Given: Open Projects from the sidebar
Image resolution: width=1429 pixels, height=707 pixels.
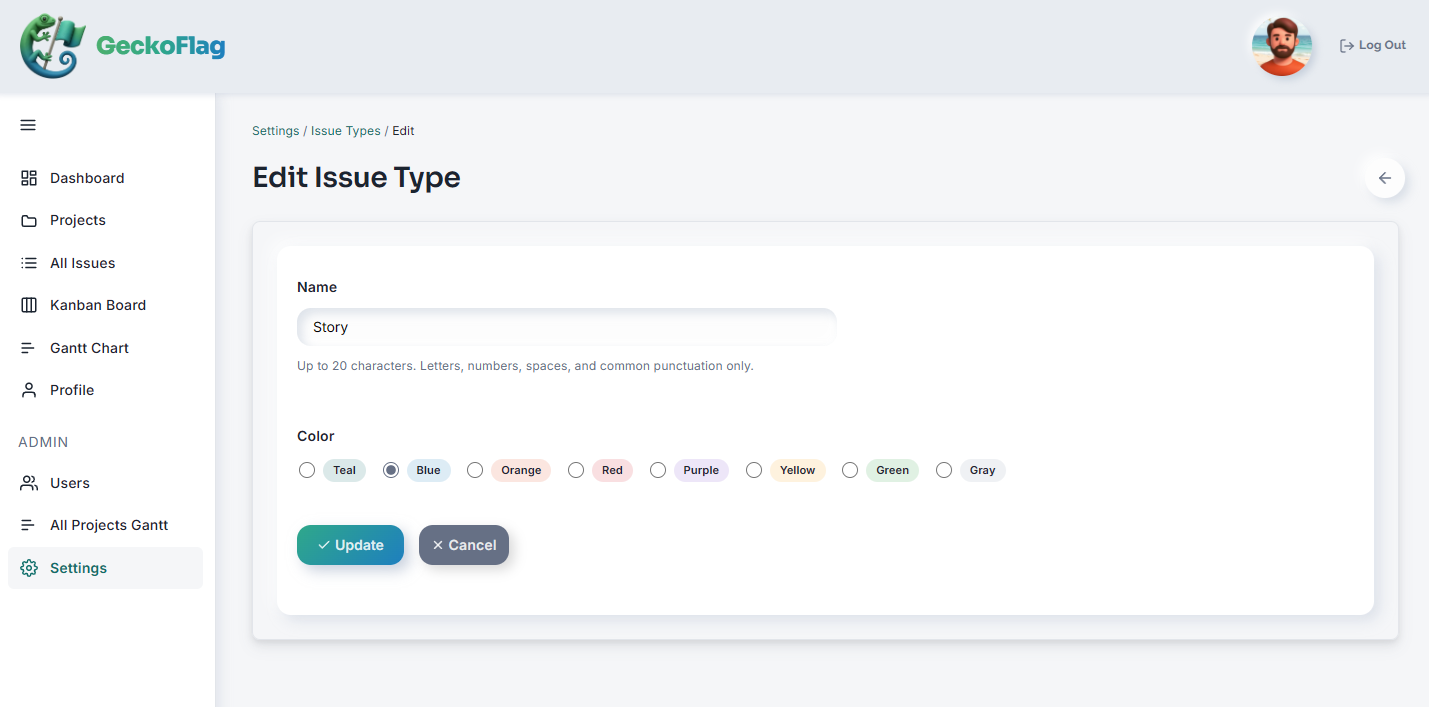Looking at the screenshot, I should coord(105,220).
